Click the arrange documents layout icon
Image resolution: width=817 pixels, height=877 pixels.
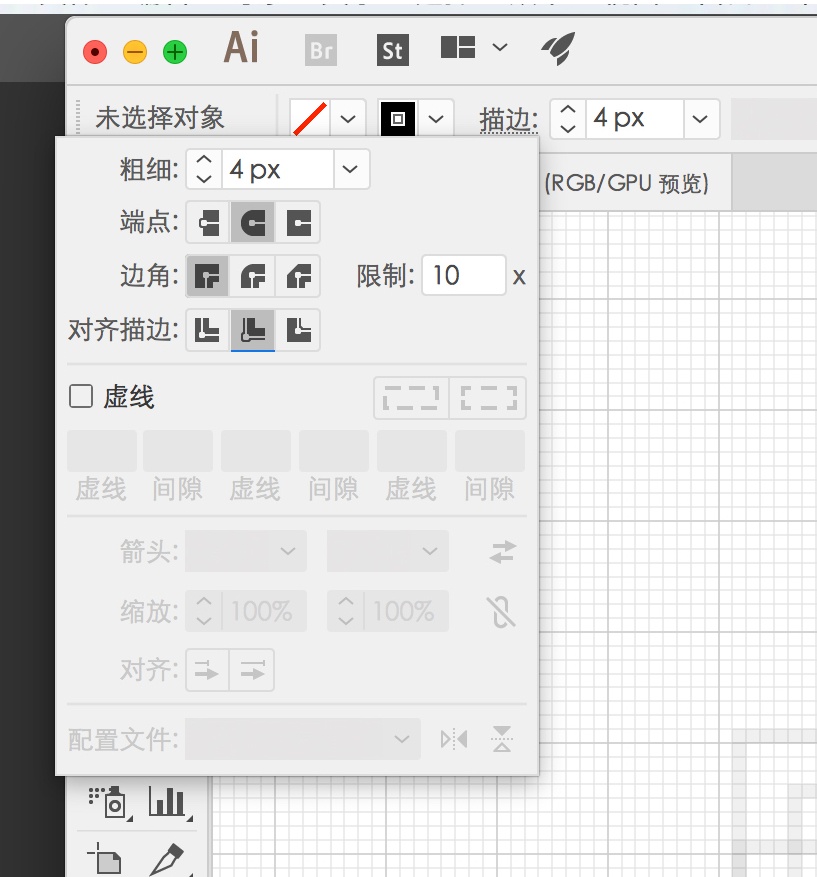(x=458, y=48)
